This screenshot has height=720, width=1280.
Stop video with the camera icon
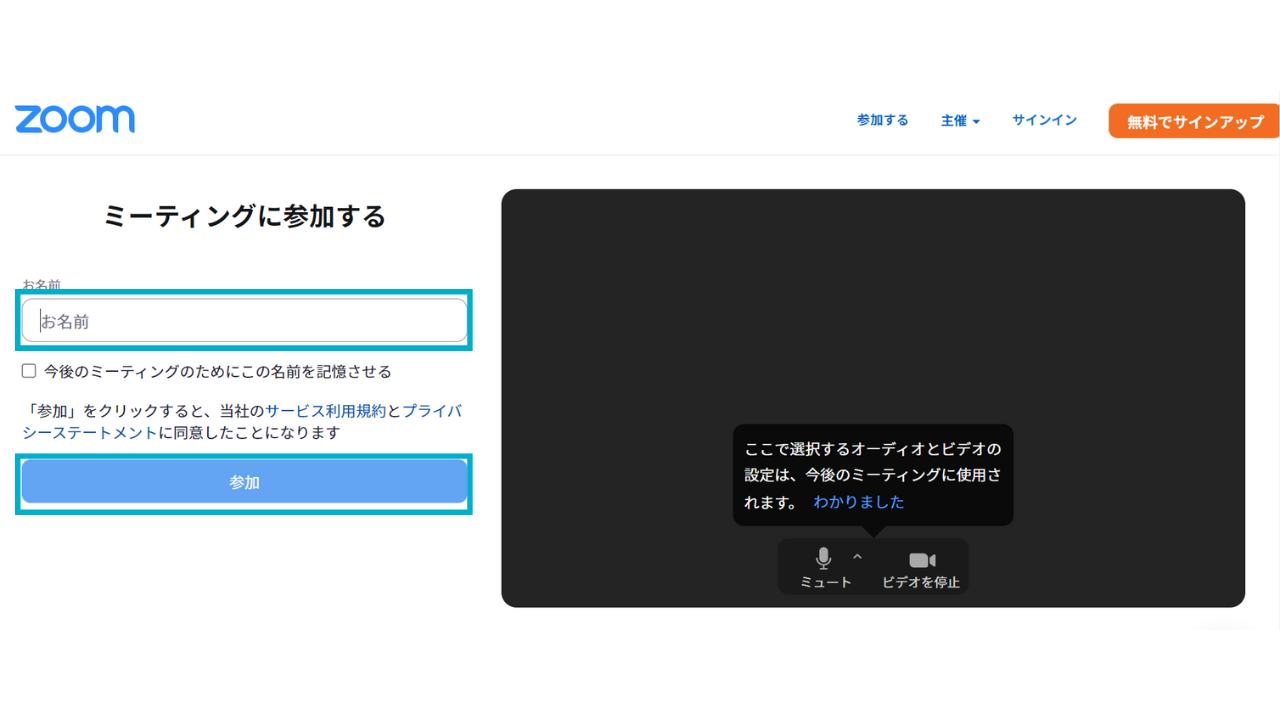(x=922, y=560)
